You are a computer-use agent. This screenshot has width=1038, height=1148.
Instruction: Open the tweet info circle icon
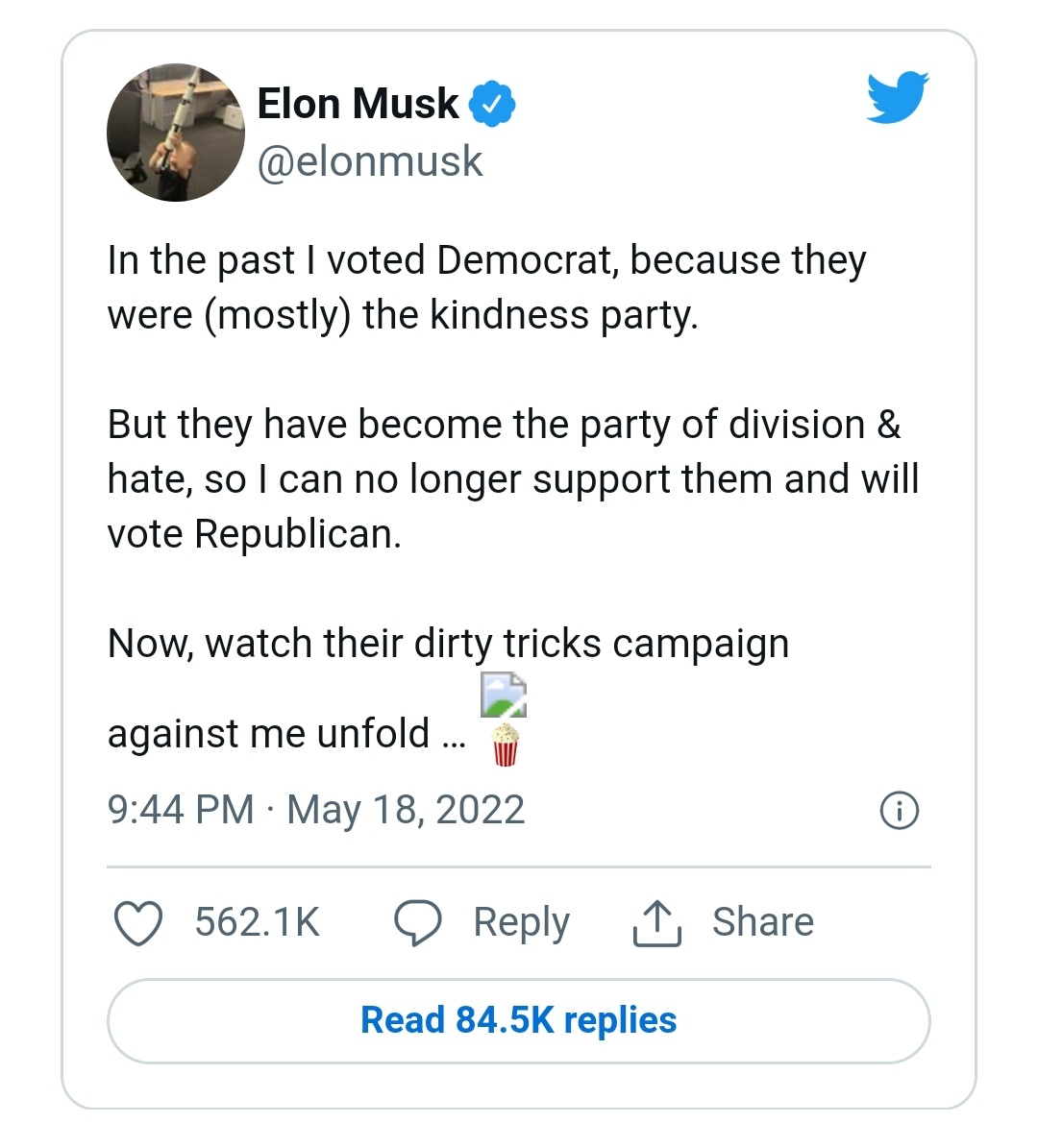pos(900,811)
